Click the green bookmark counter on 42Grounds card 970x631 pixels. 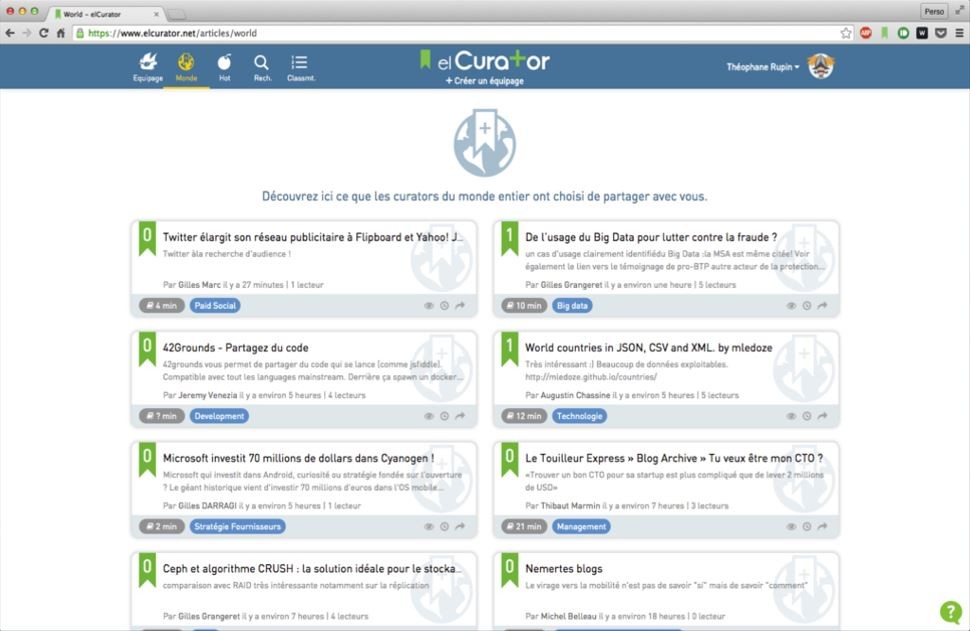pos(147,349)
